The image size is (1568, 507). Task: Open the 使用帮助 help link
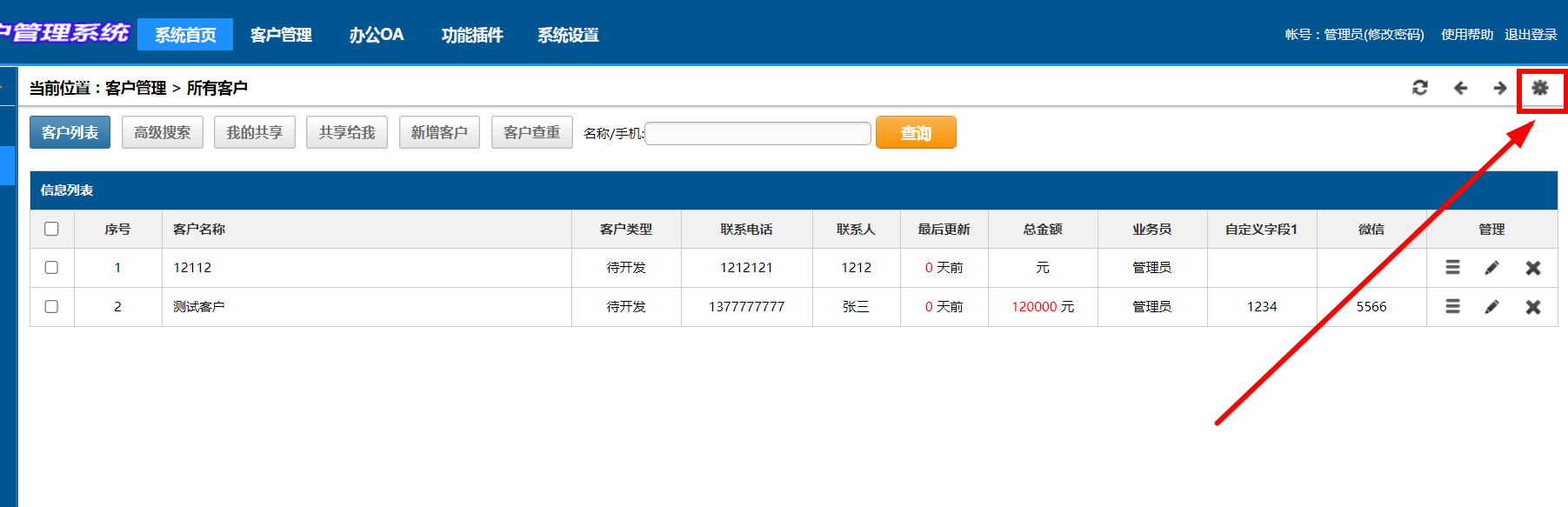tap(1467, 35)
